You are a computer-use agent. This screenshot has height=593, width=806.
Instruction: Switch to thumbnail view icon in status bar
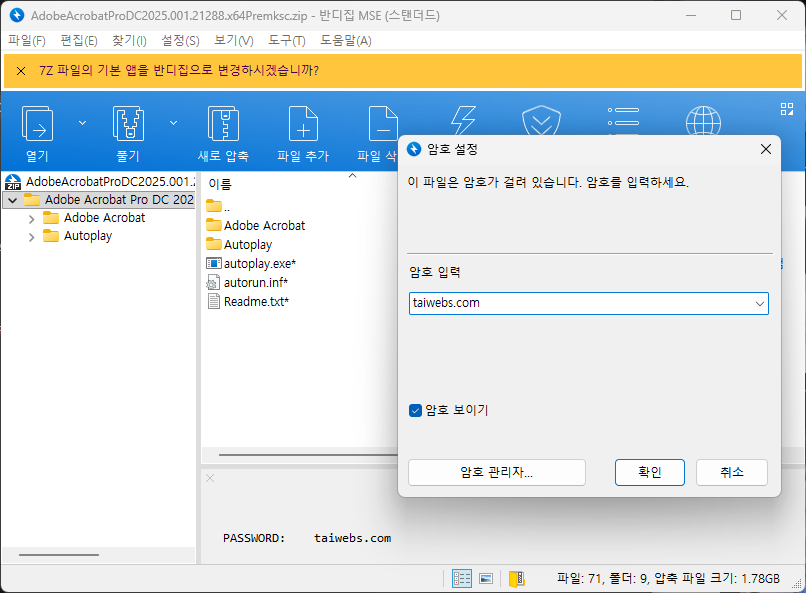(486, 579)
